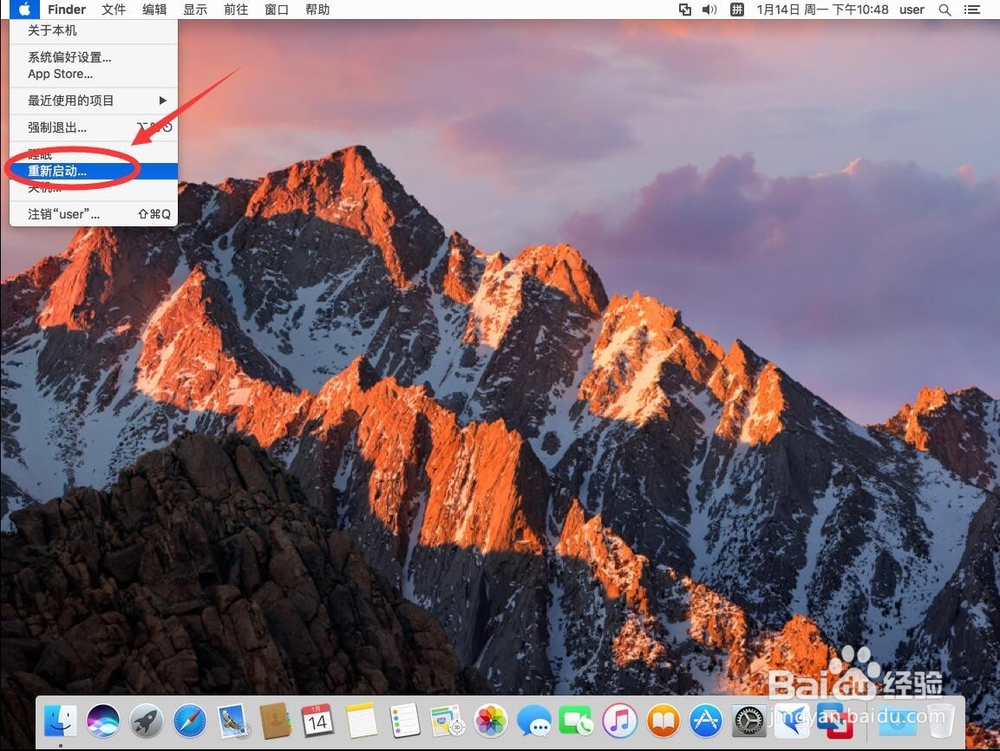Open System Preferences gear in Dock
This screenshot has height=751, width=1000.
pos(748,721)
